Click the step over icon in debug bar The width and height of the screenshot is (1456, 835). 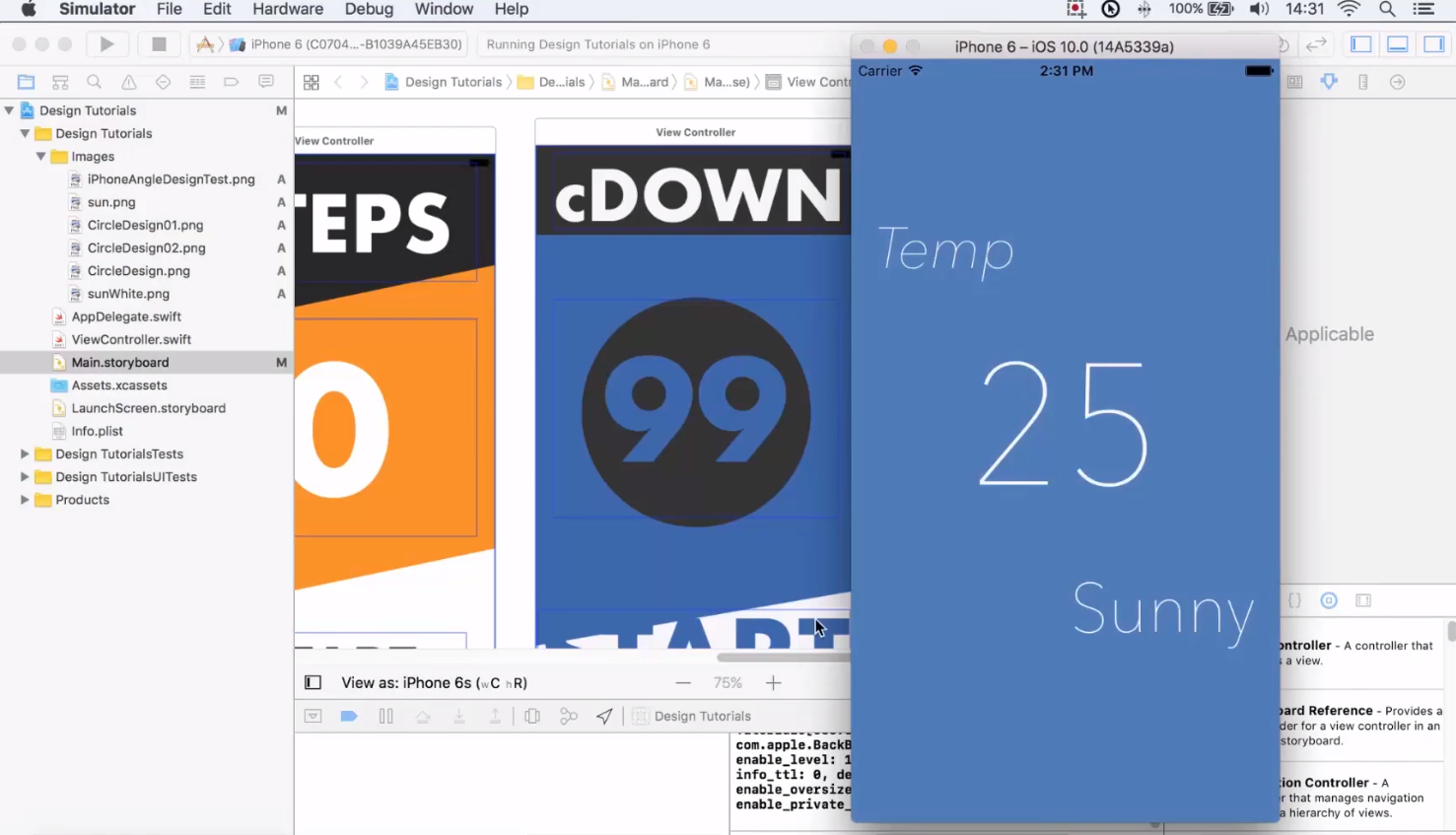pyautogui.click(x=423, y=716)
